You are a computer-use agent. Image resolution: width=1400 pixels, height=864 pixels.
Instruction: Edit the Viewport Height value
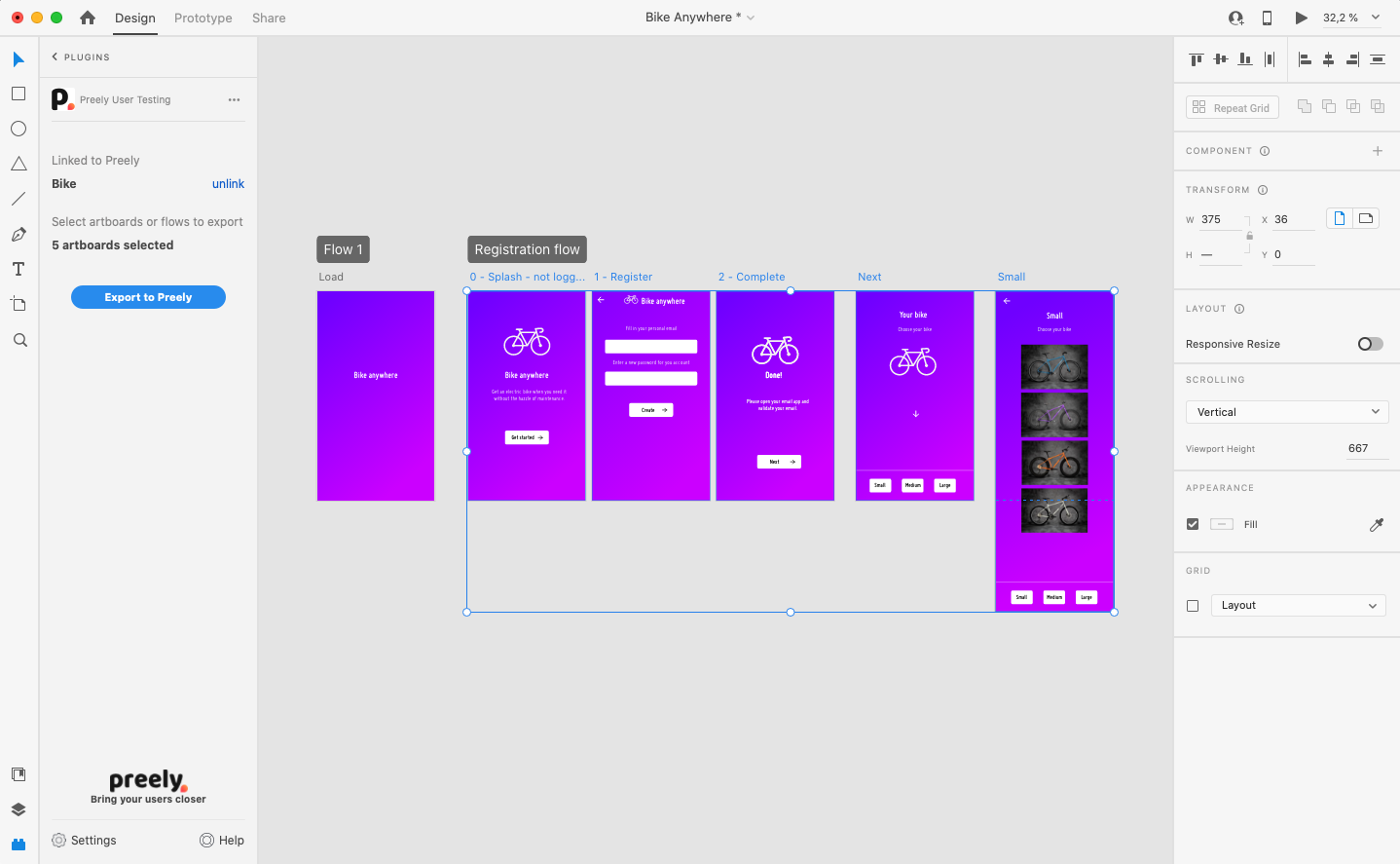coord(1361,448)
